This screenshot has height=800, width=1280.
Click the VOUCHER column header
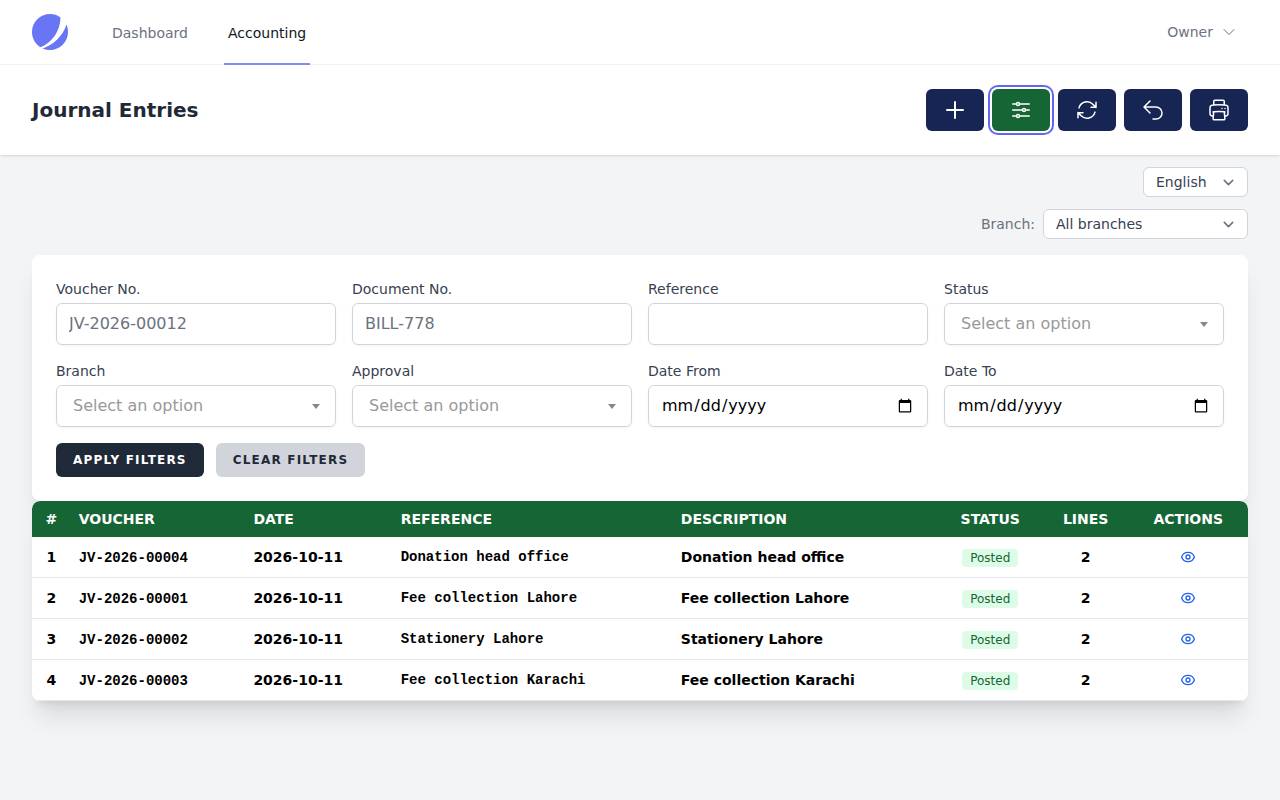click(117, 519)
